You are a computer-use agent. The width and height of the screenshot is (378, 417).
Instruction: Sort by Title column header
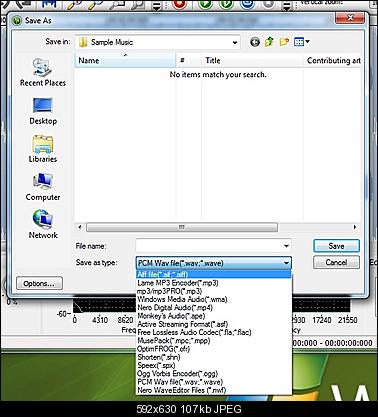pos(252,60)
